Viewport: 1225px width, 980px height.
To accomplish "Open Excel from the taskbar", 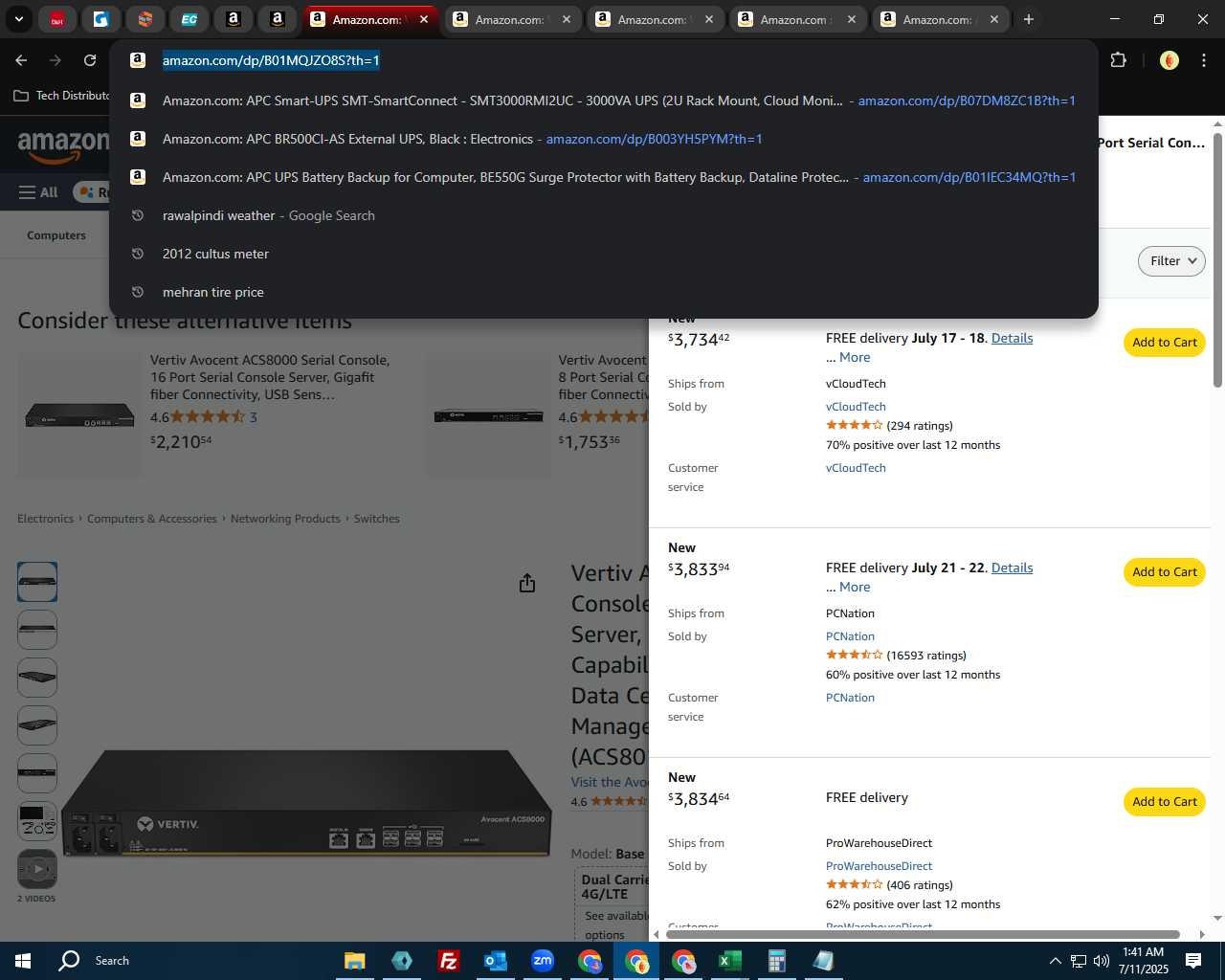I will [x=729, y=961].
